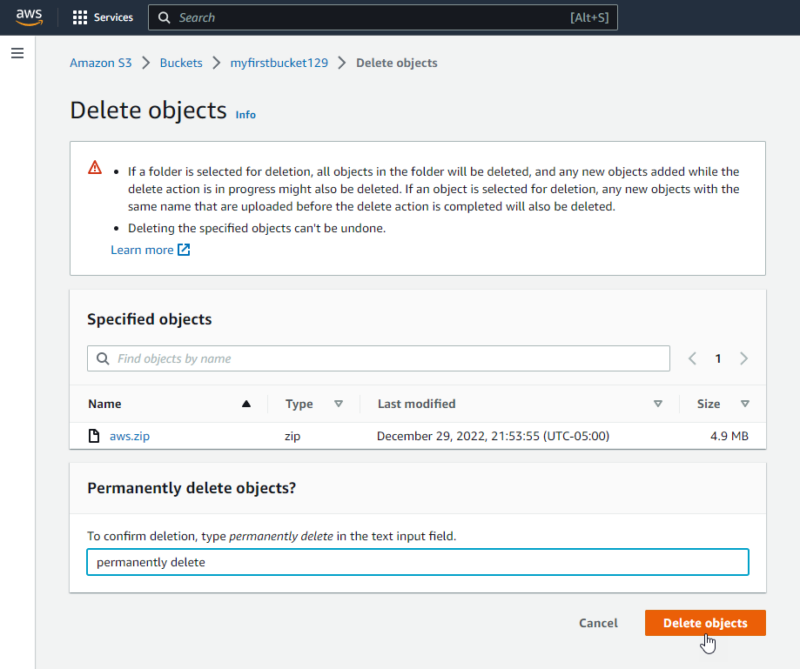Toggle the Size column filter
The width and height of the screenshot is (800, 669).
pos(745,403)
